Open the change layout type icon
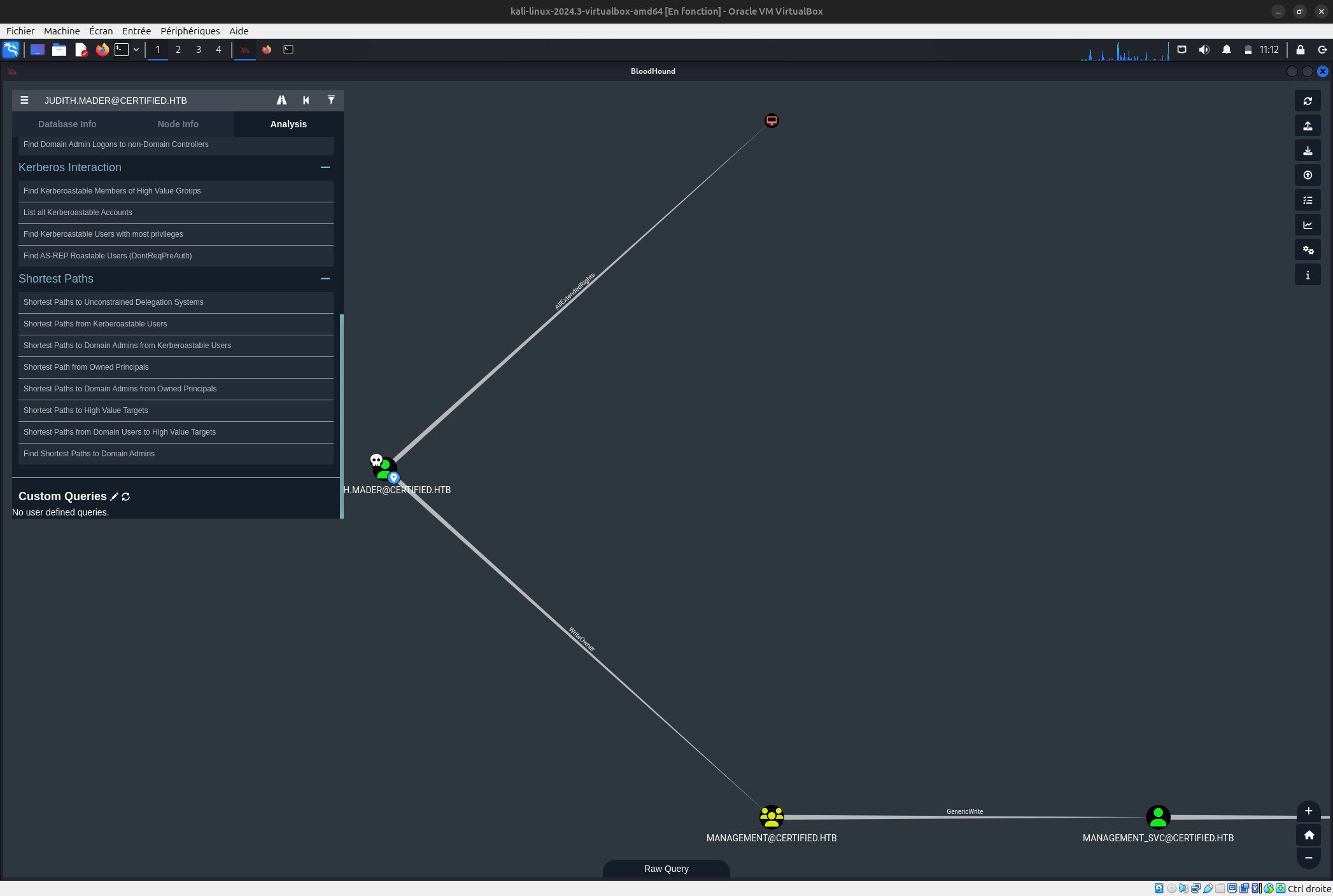 [x=1308, y=225]
